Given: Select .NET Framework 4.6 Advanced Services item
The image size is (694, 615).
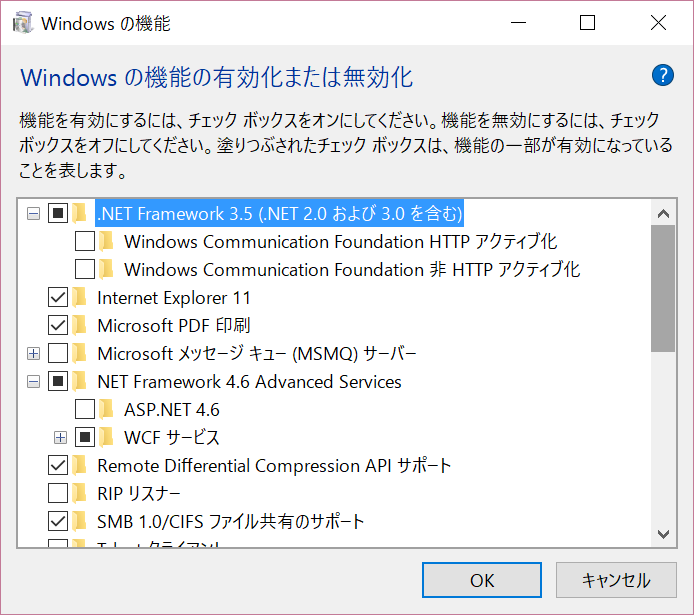Looking at the screenshot, I should point(249,382).
